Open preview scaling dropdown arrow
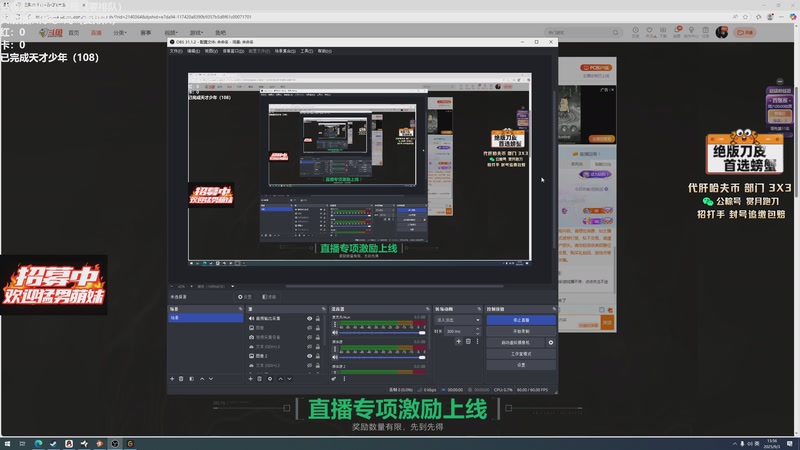The height and width of the screenshot is (450, 800). [233, 286]
